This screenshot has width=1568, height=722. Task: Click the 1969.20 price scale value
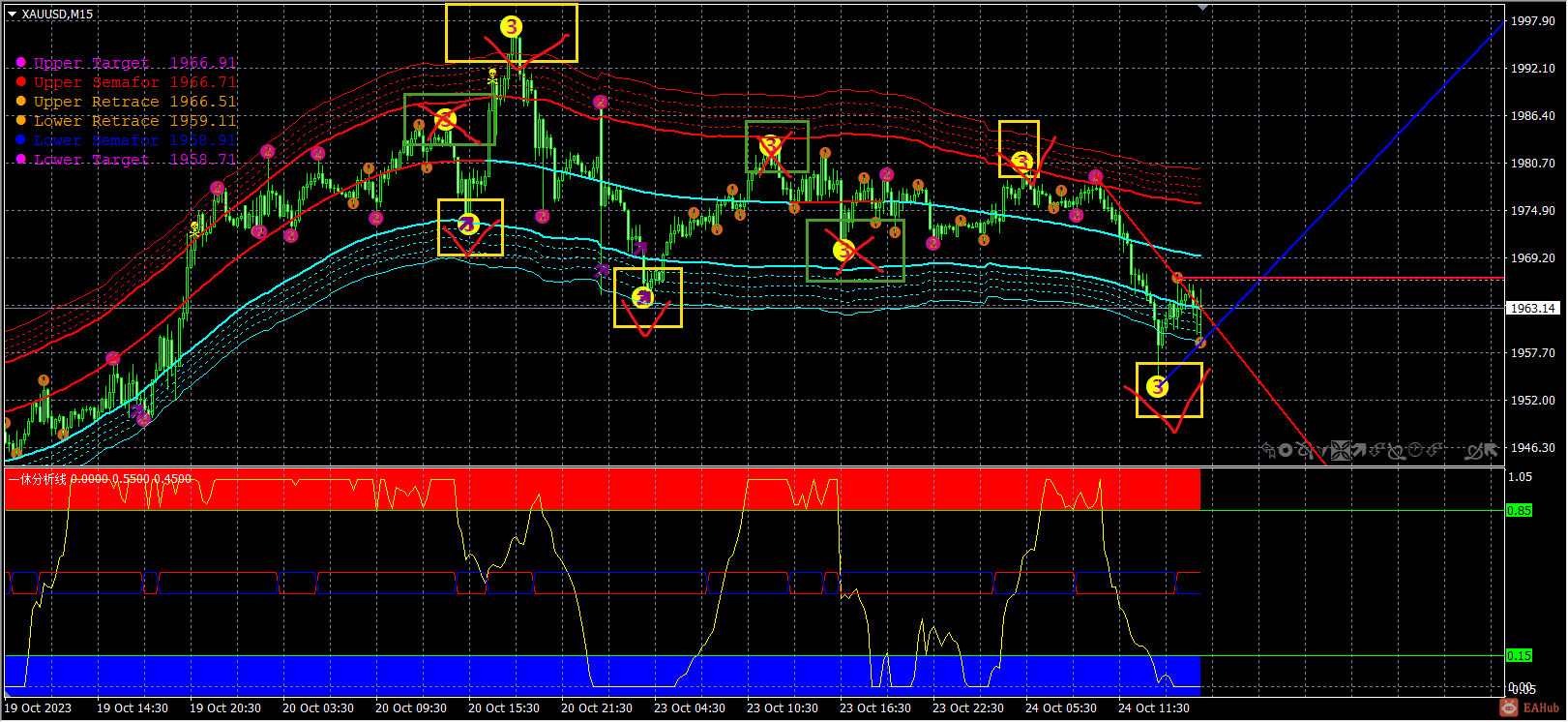pos(1533,258)
